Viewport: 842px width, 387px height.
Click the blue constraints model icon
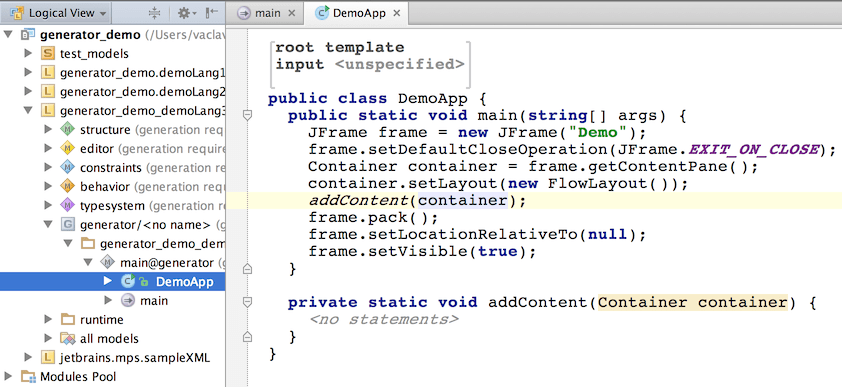pos(67,168)
